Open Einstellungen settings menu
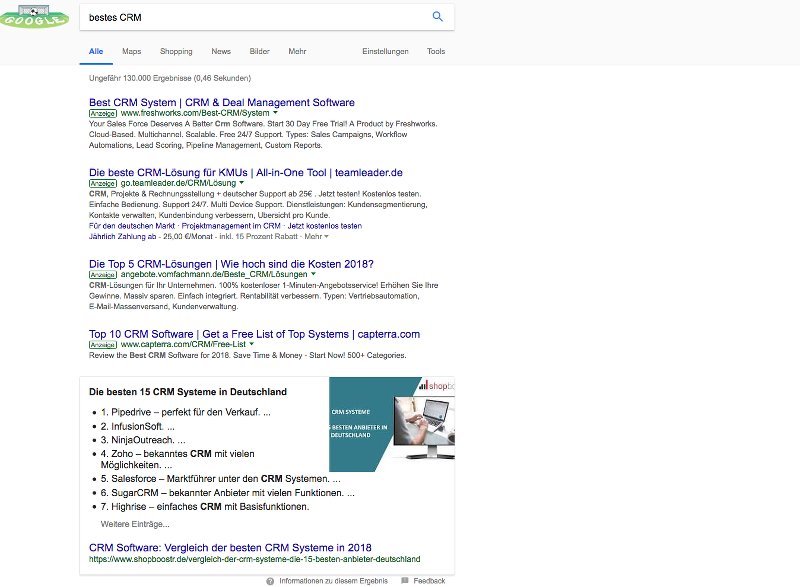The height and width of the screenshot is (587, 800). pos(385,52)
